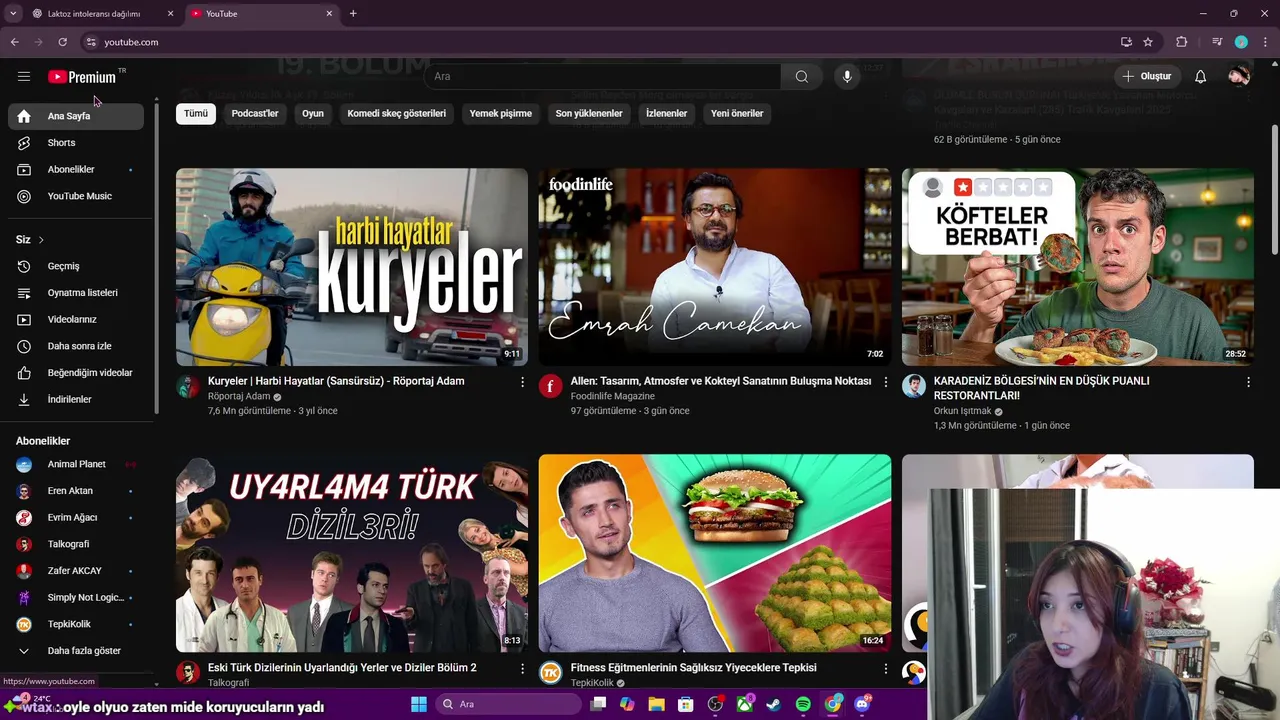Open the burger and baklava thumbnail
Screen dimensions: 1280x720
tap(715, 553)
